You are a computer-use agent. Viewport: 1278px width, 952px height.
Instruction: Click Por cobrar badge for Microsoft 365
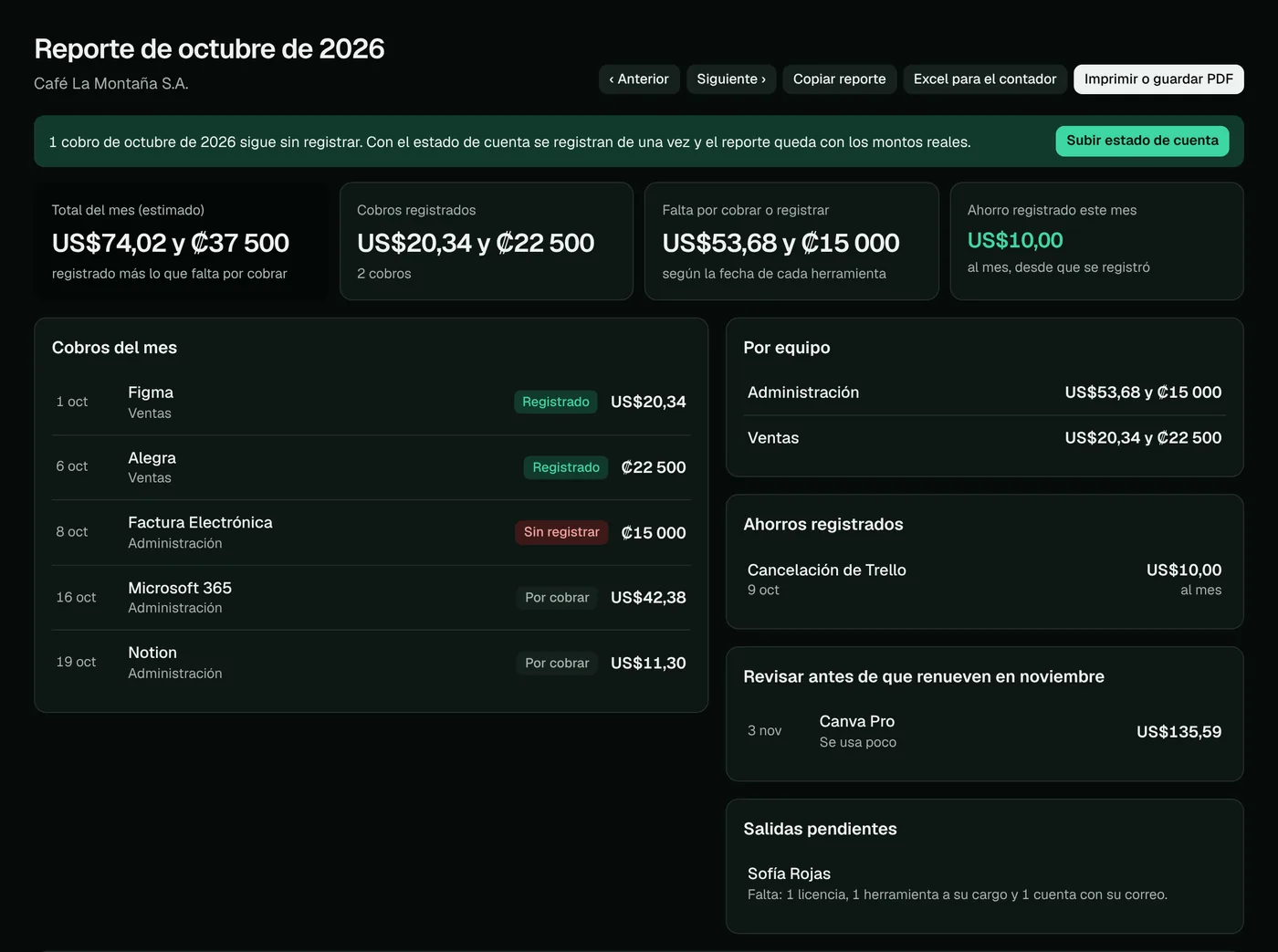pyautogui.click(x=557, y=598)
